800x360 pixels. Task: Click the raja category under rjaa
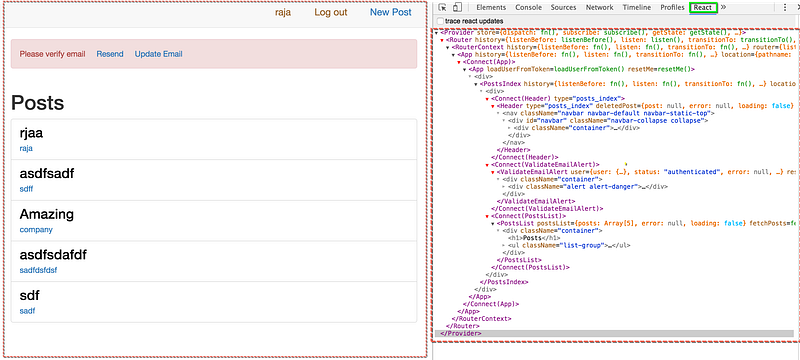[x=26, y=148]
